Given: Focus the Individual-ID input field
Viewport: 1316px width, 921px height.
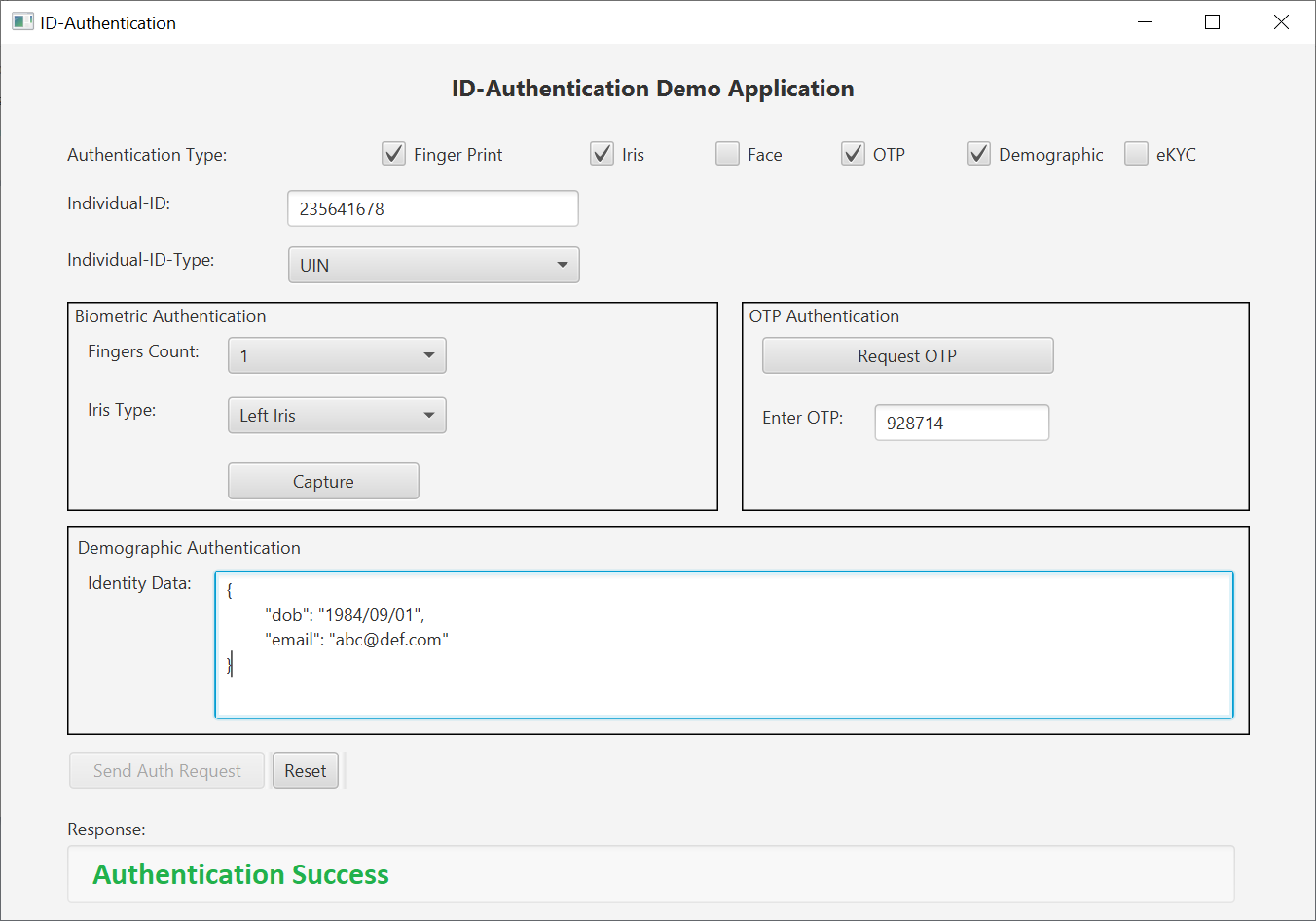Looking at the screenshot, I should click(433, 208).
